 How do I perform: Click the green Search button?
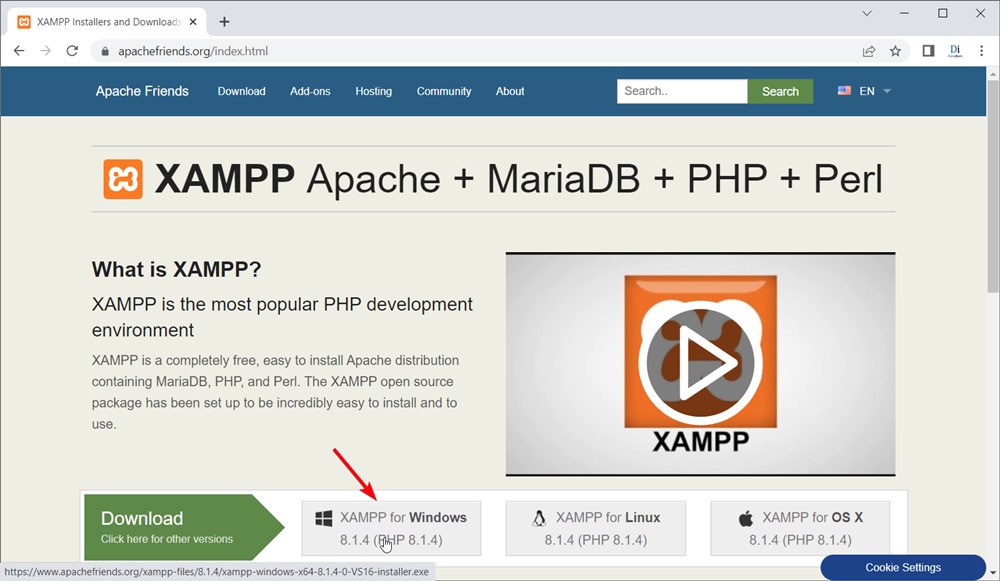point(780,91)
